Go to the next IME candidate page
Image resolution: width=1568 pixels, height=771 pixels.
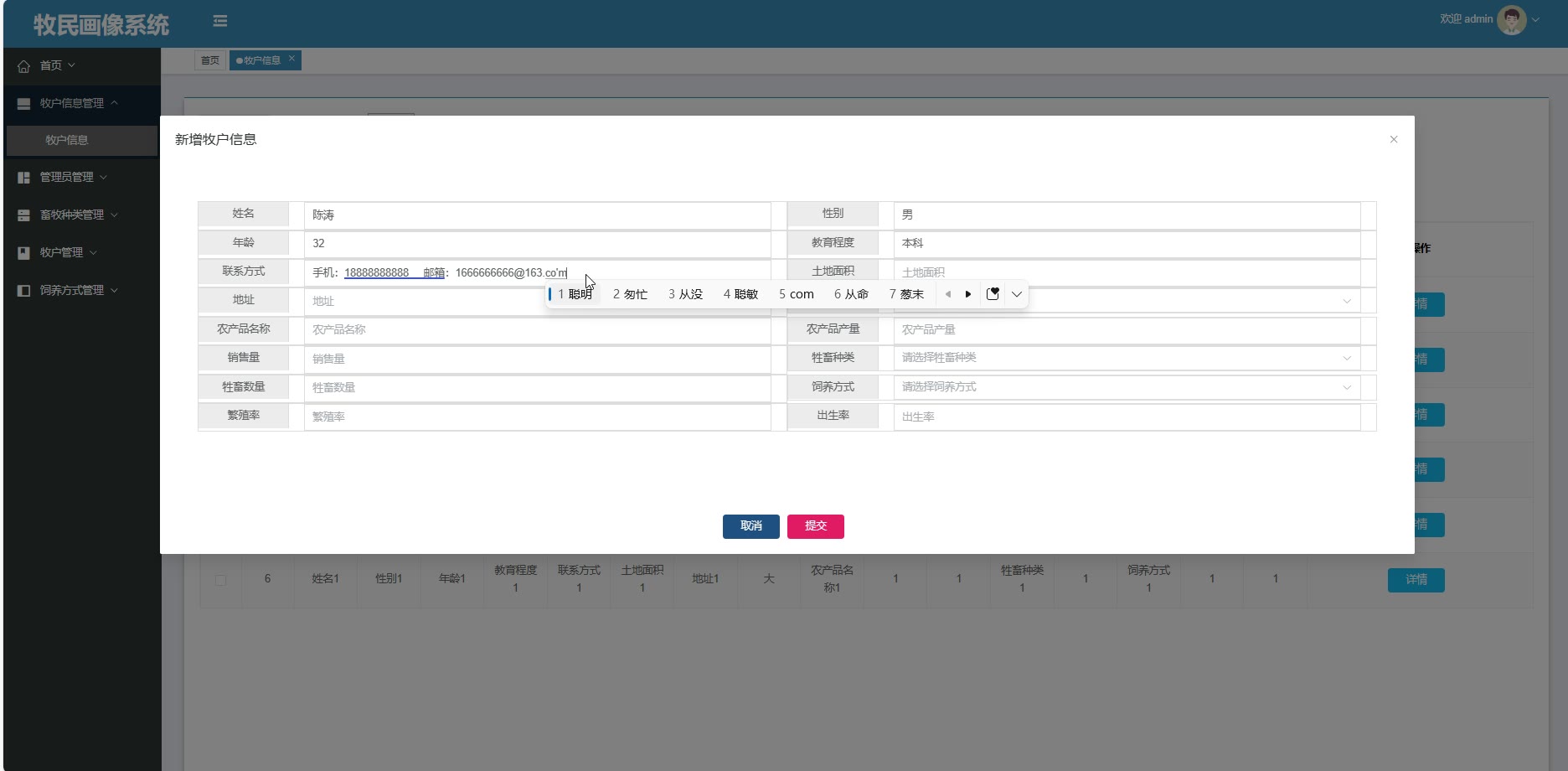pyautogui.click(x=968, y=294)
